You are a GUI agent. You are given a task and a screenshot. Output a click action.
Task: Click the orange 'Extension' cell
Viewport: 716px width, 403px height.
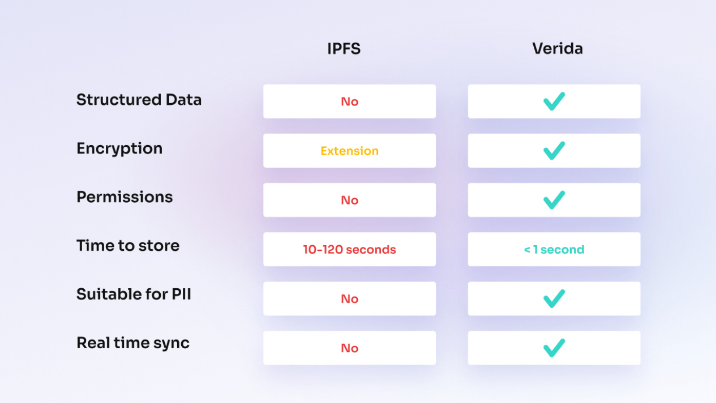point(349,151)
